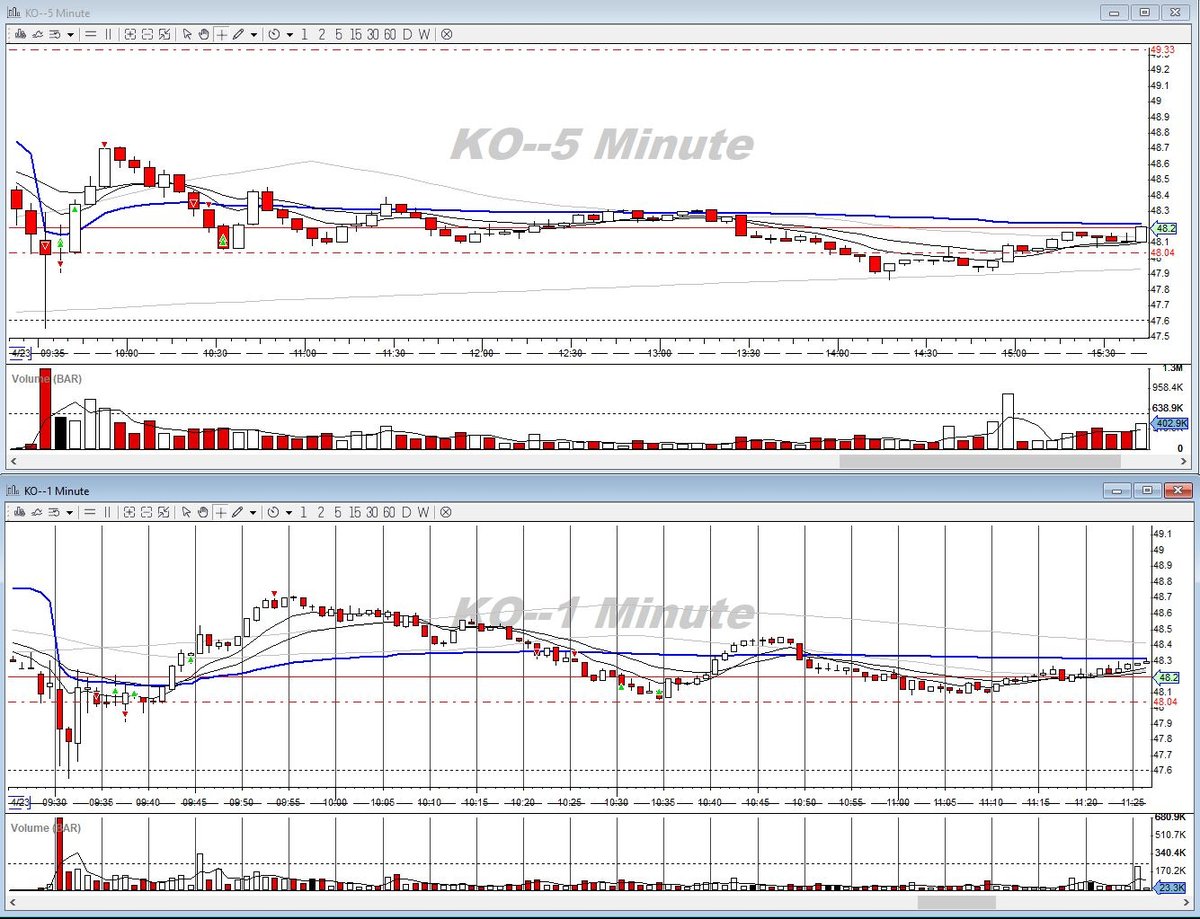Switch KO--5 Minute chart to 1 minute interval
This screenshot has width=1200, height=919.
pyautogui.click(x=304, y=34)
